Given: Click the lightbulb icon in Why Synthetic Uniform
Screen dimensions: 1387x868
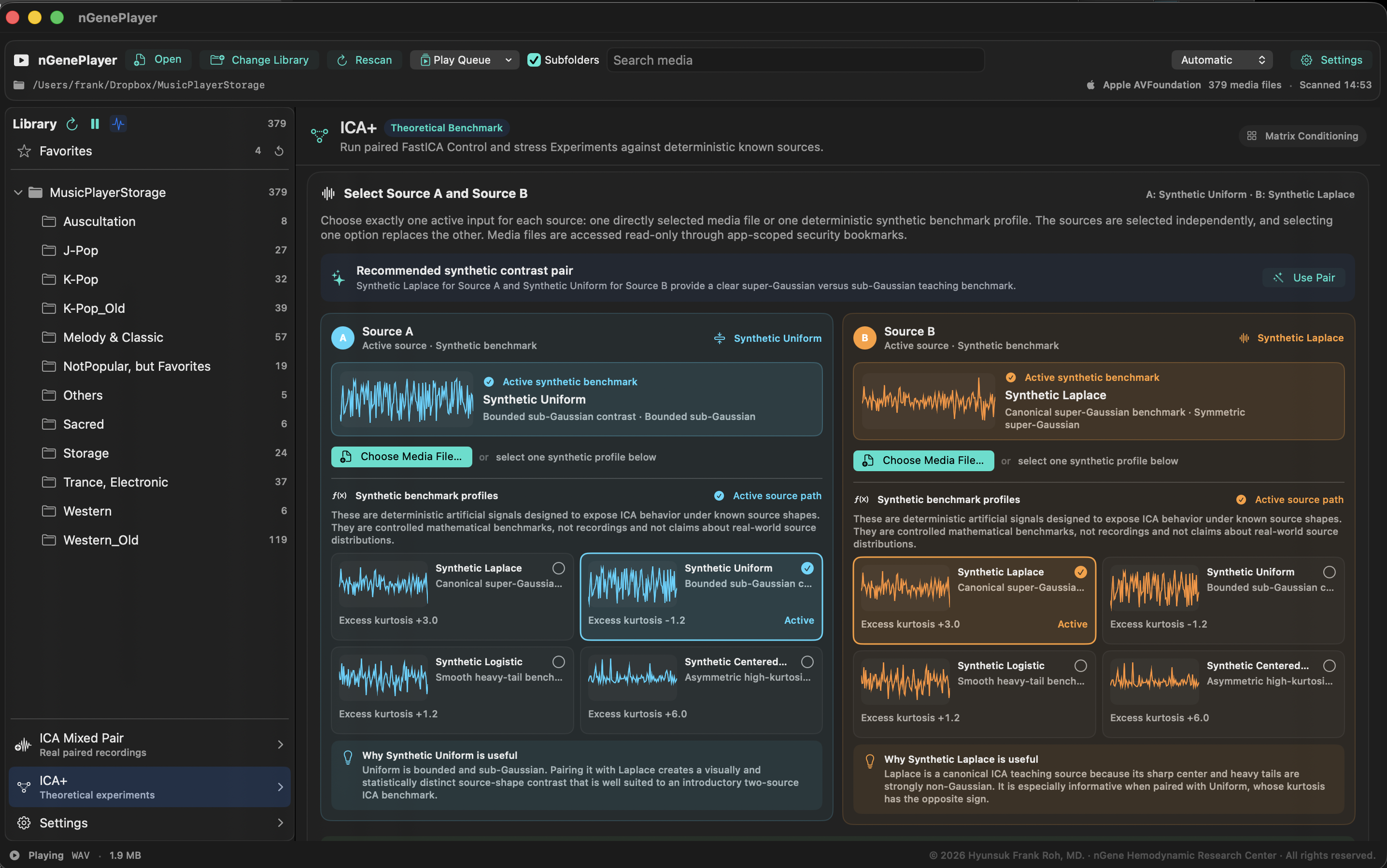Looking at the screenshot, I should click(348, 757).
